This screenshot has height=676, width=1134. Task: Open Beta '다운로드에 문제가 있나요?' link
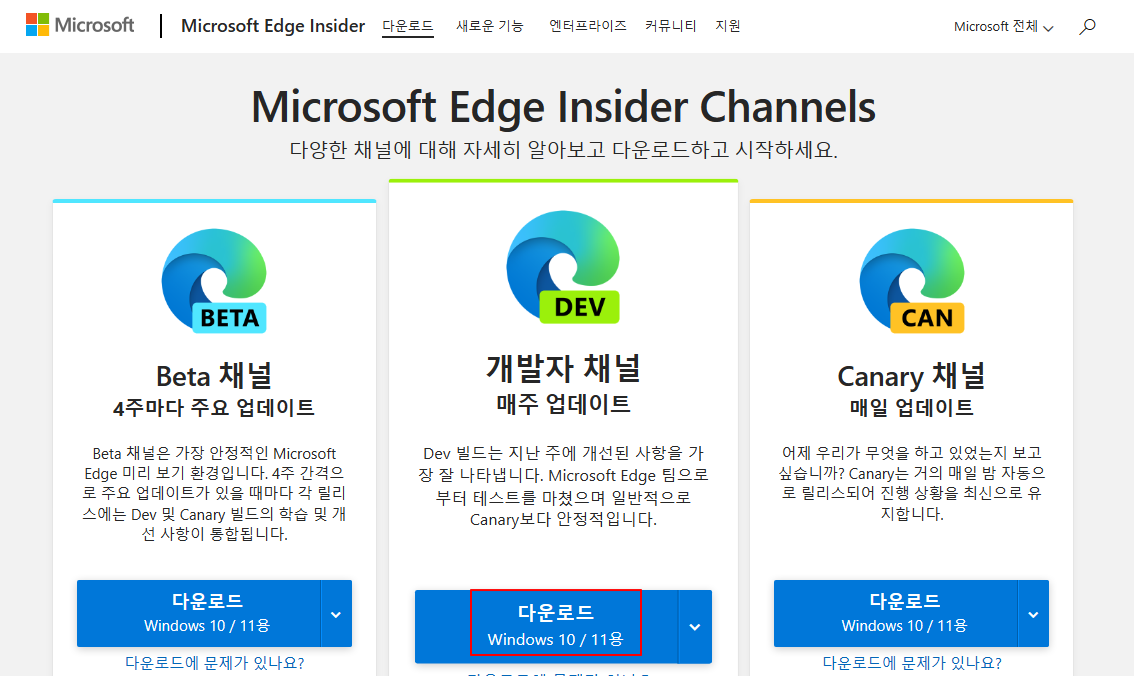coord(215,663)
